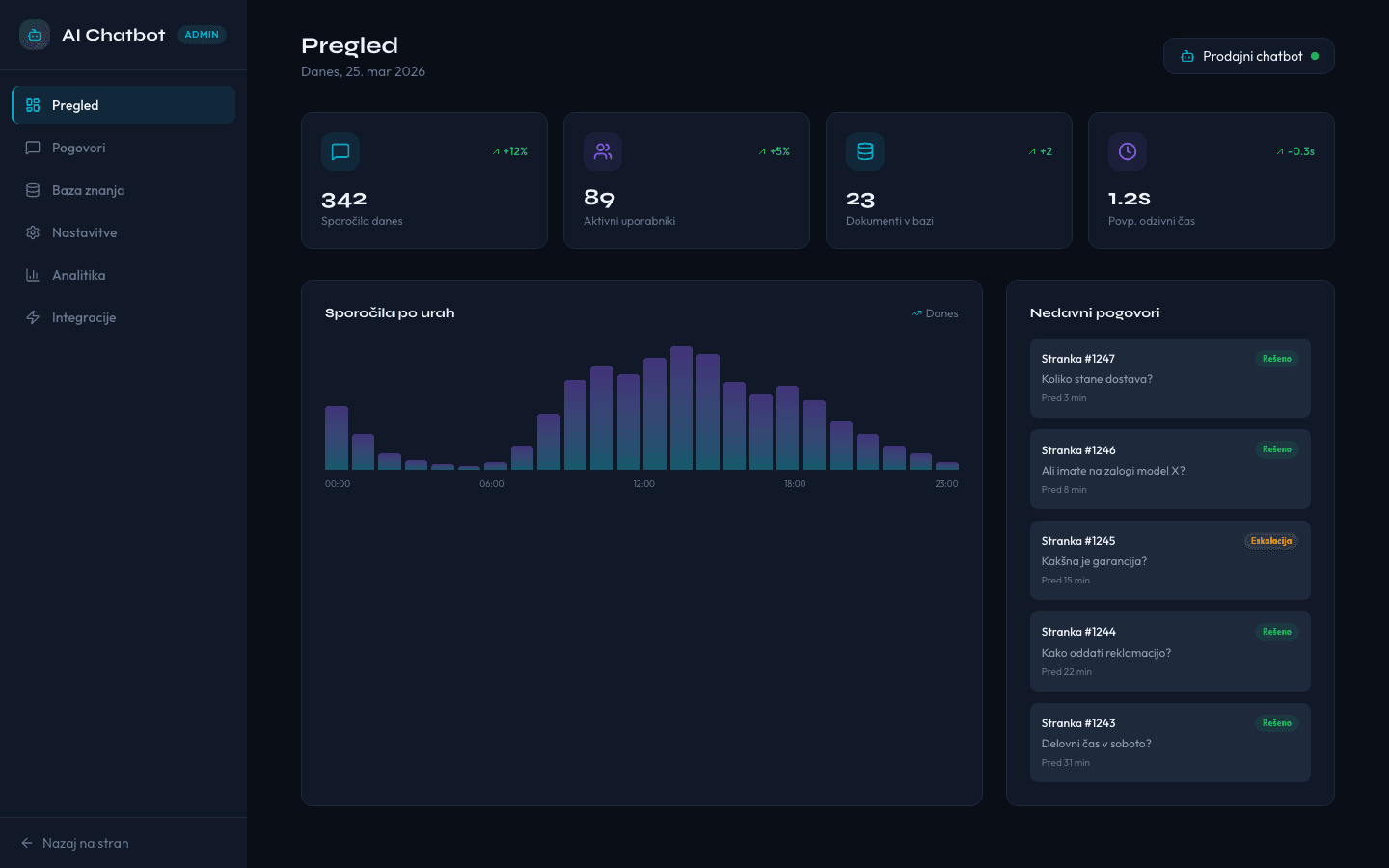This screenshot has width=1389, height=868.
Task: Click the robot icon in Prodajni chatbot button
Action: pos(1187,56)
